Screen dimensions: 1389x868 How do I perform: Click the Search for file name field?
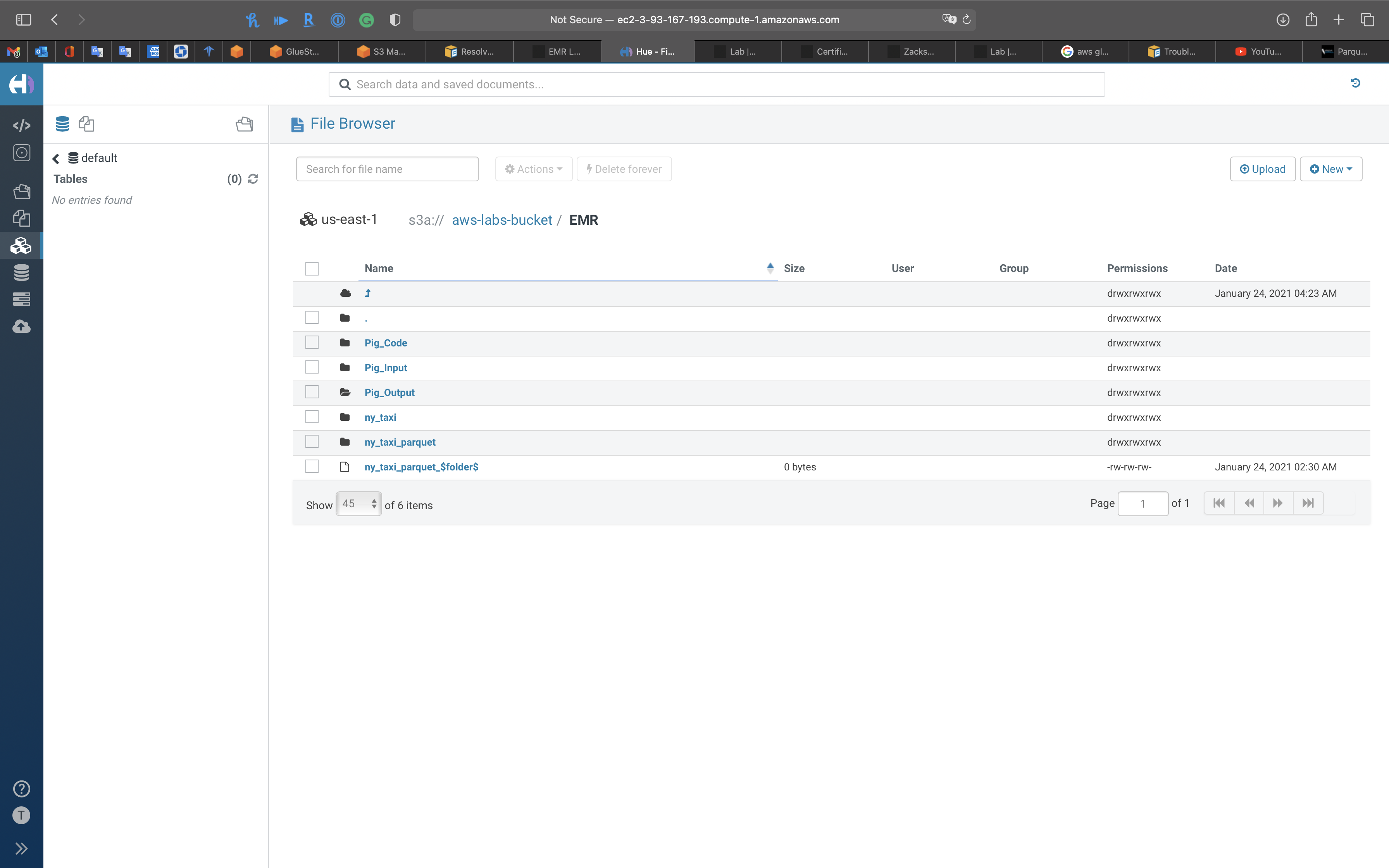[x=387, y=169]
